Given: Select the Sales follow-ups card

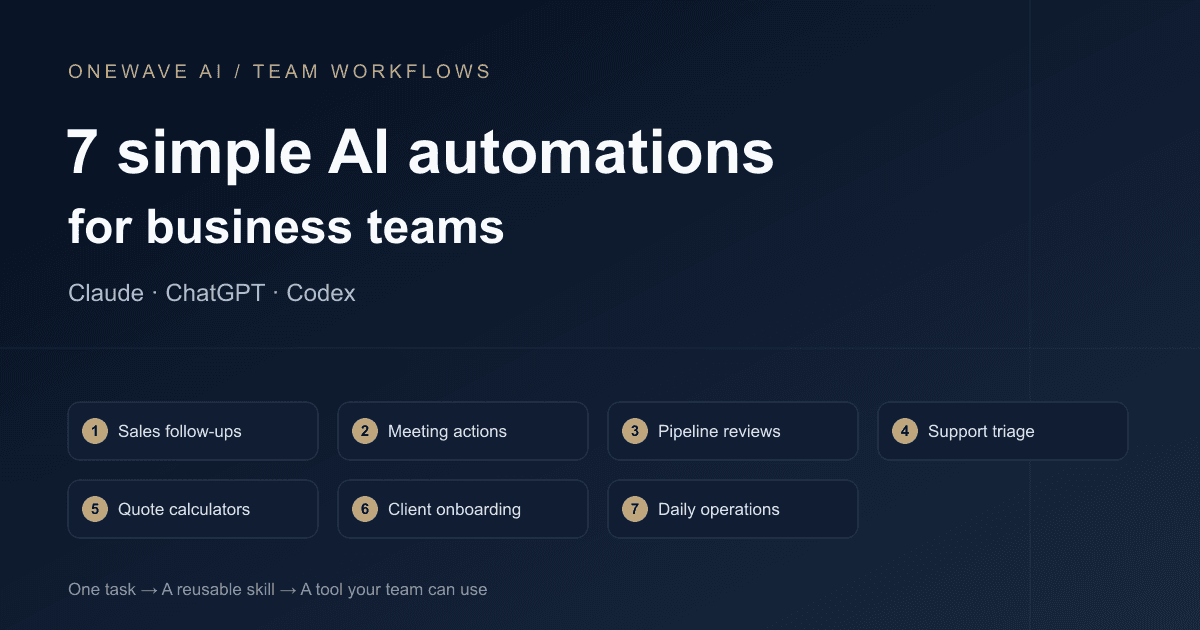Looking at the screenshot, I should click(193, 431).
